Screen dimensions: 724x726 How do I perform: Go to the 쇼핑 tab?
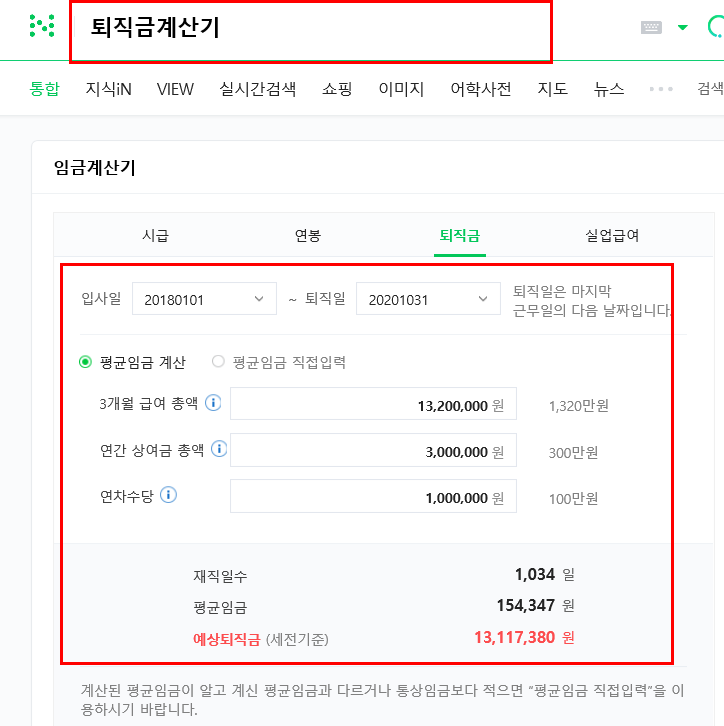(x=337, y=88)
